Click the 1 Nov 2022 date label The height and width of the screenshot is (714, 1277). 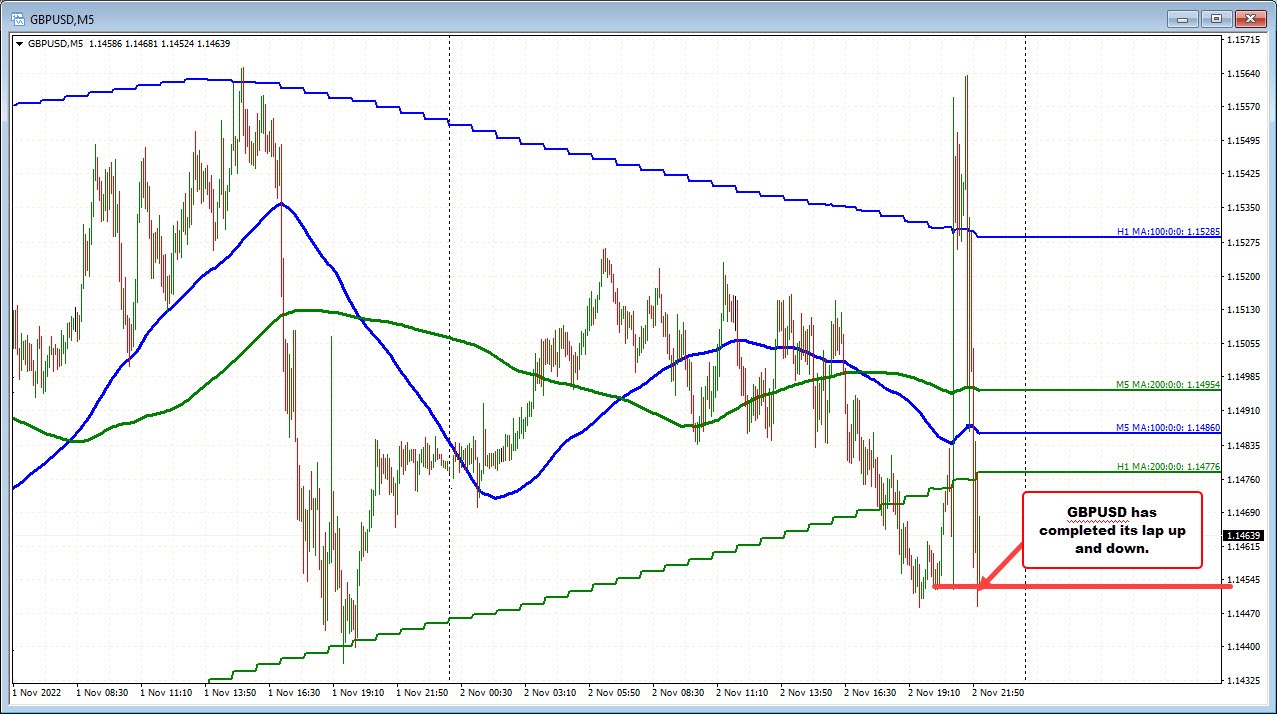point(37,691)
